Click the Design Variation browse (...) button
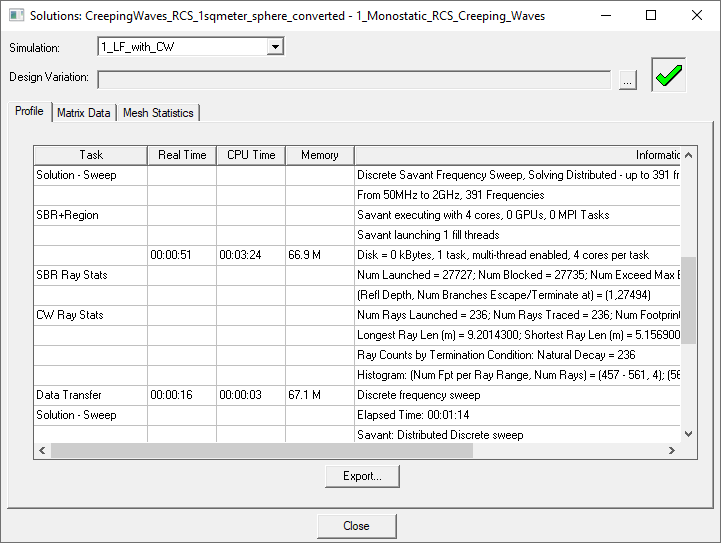Viewport: 721px width, 543px height. (628, 80)
